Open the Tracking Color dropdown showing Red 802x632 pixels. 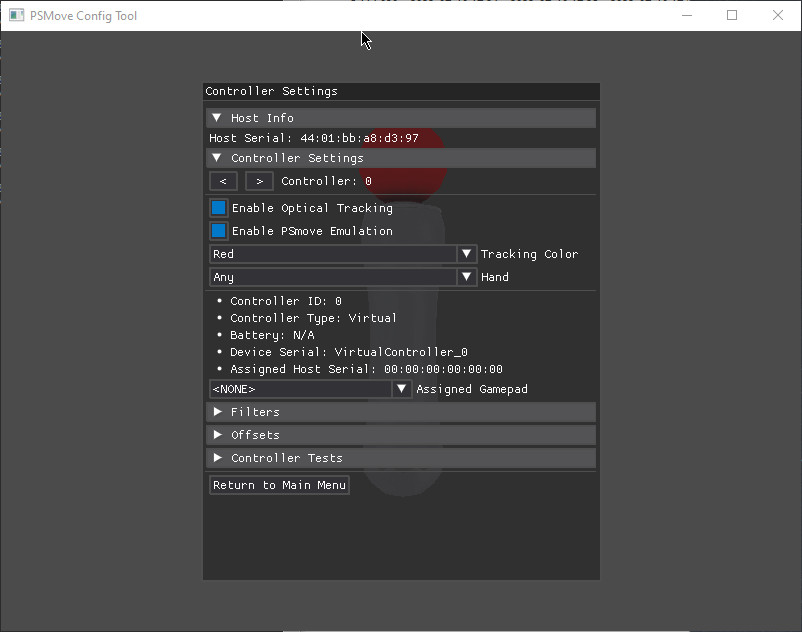(343, 254)
